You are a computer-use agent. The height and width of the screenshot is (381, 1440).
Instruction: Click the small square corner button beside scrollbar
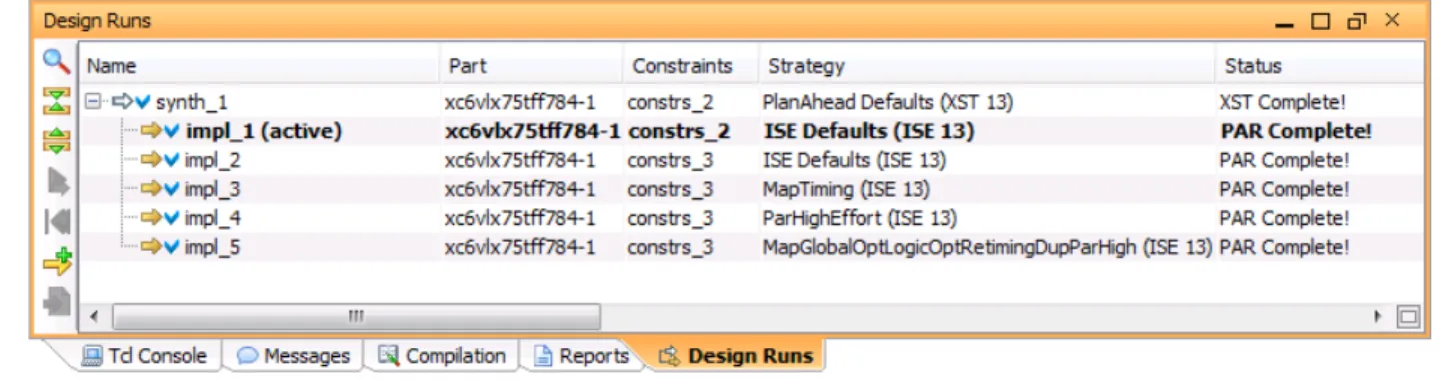tap(1408, 317)
